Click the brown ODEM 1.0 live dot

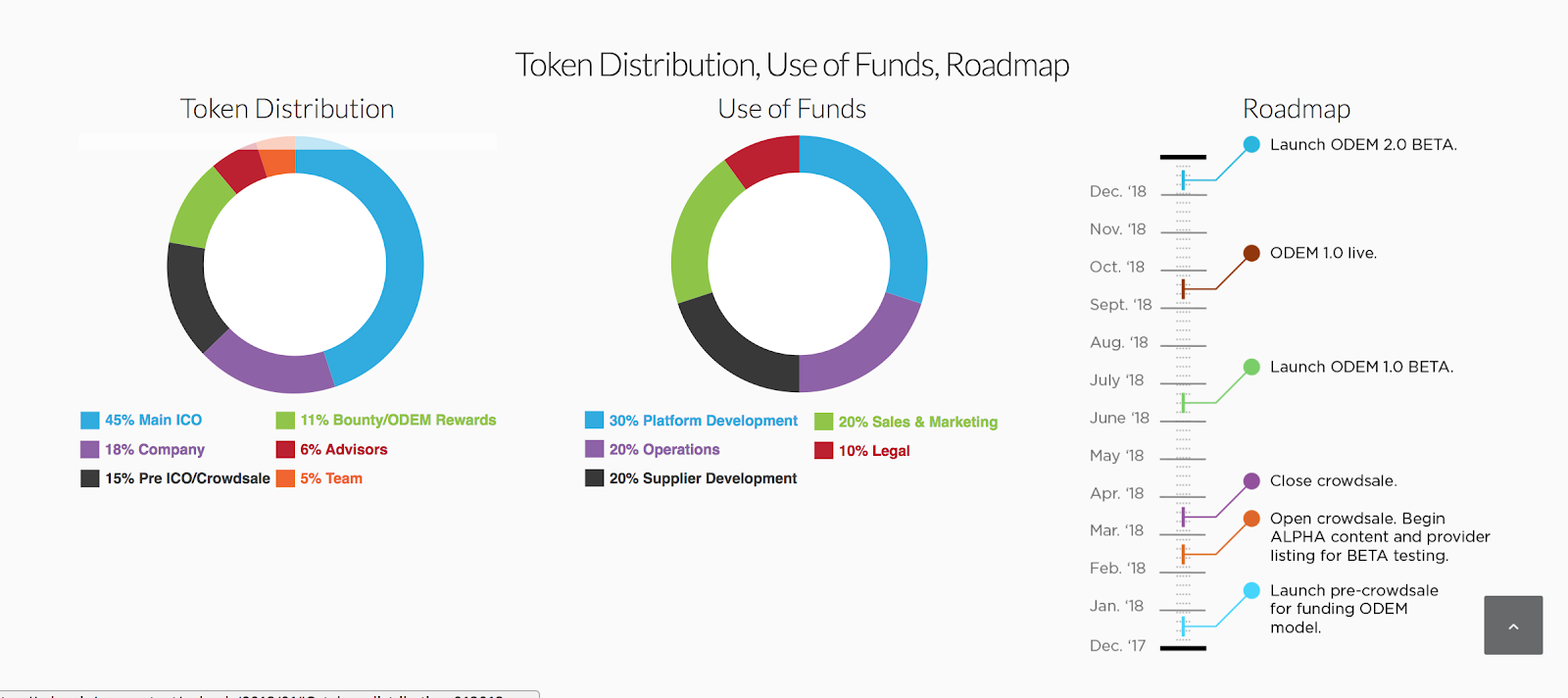(x=1251, y=253)
